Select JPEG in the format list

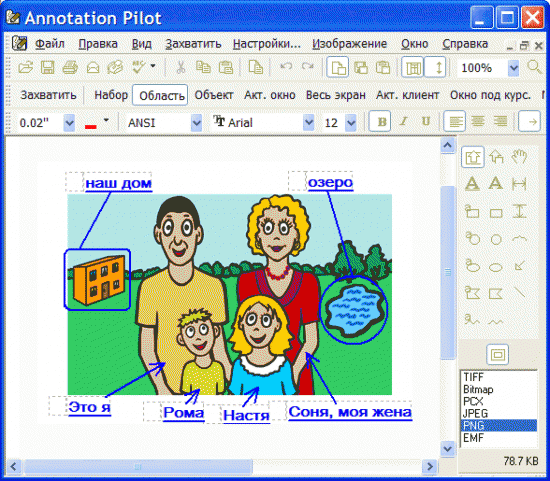pos(498,413)
